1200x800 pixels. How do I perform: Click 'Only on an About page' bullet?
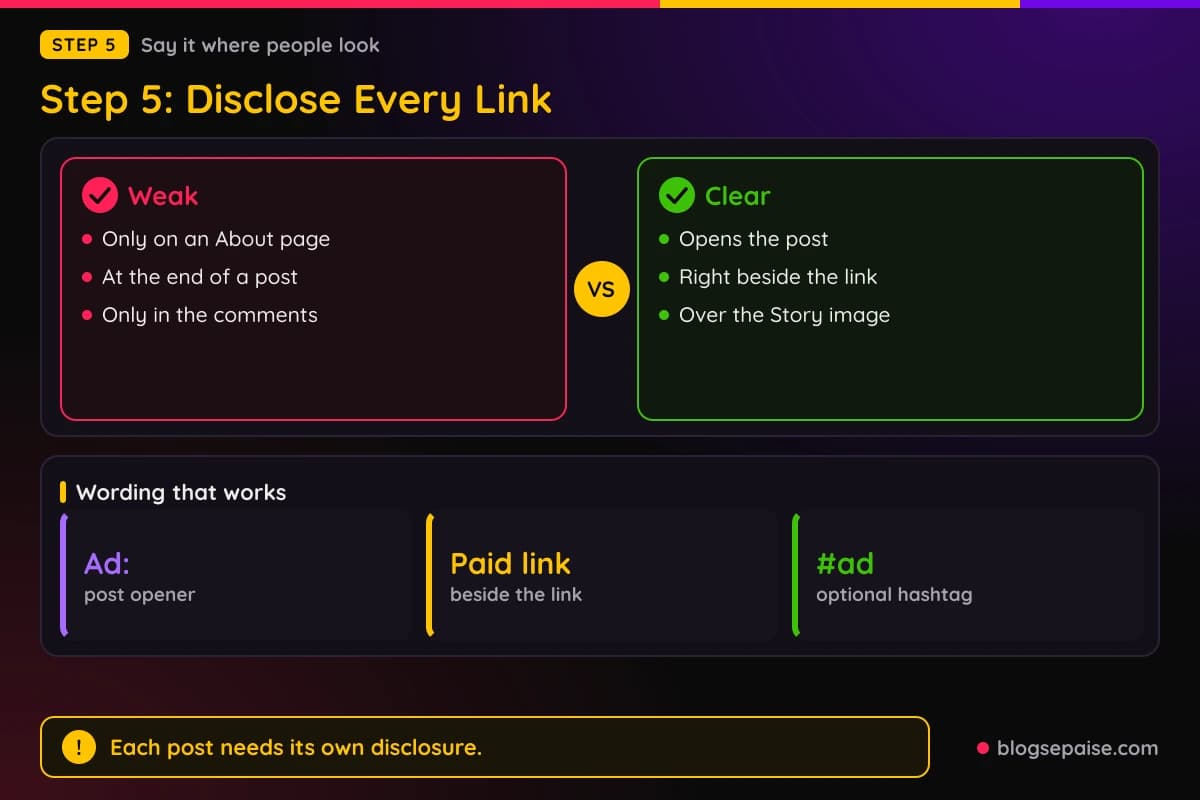tap(216, 239)
